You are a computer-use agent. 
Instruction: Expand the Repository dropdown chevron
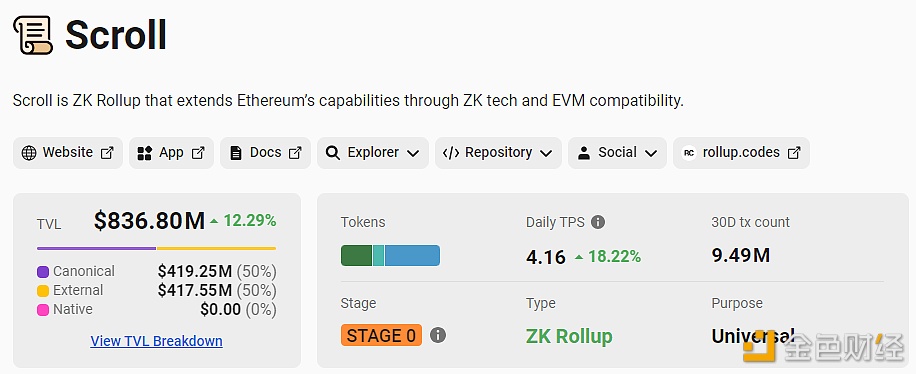(546, 154)
